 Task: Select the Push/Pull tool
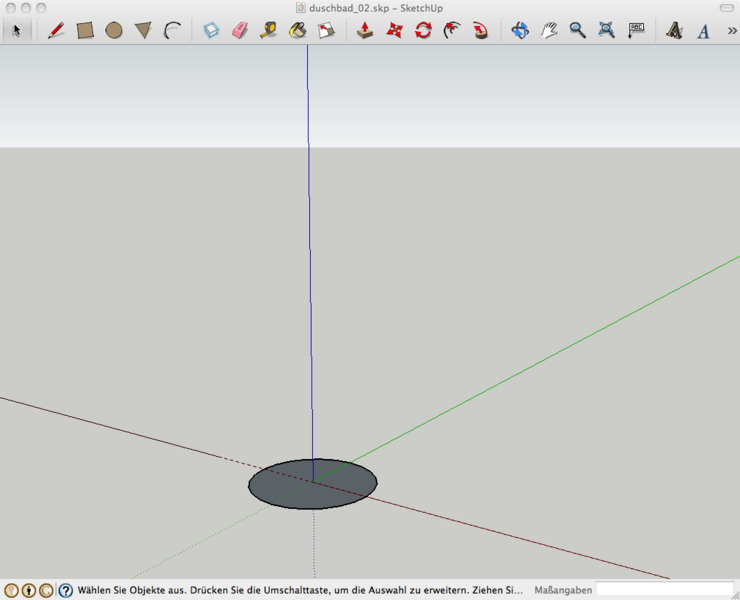366,30
